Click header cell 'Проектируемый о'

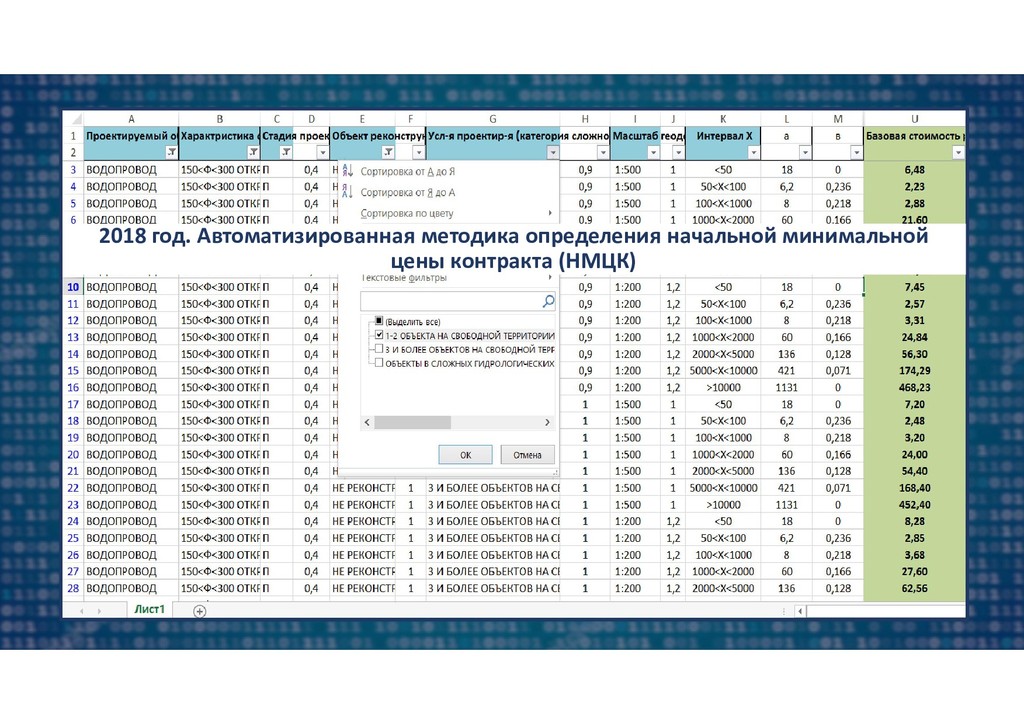pyautogui.click(x=131, y=136)
